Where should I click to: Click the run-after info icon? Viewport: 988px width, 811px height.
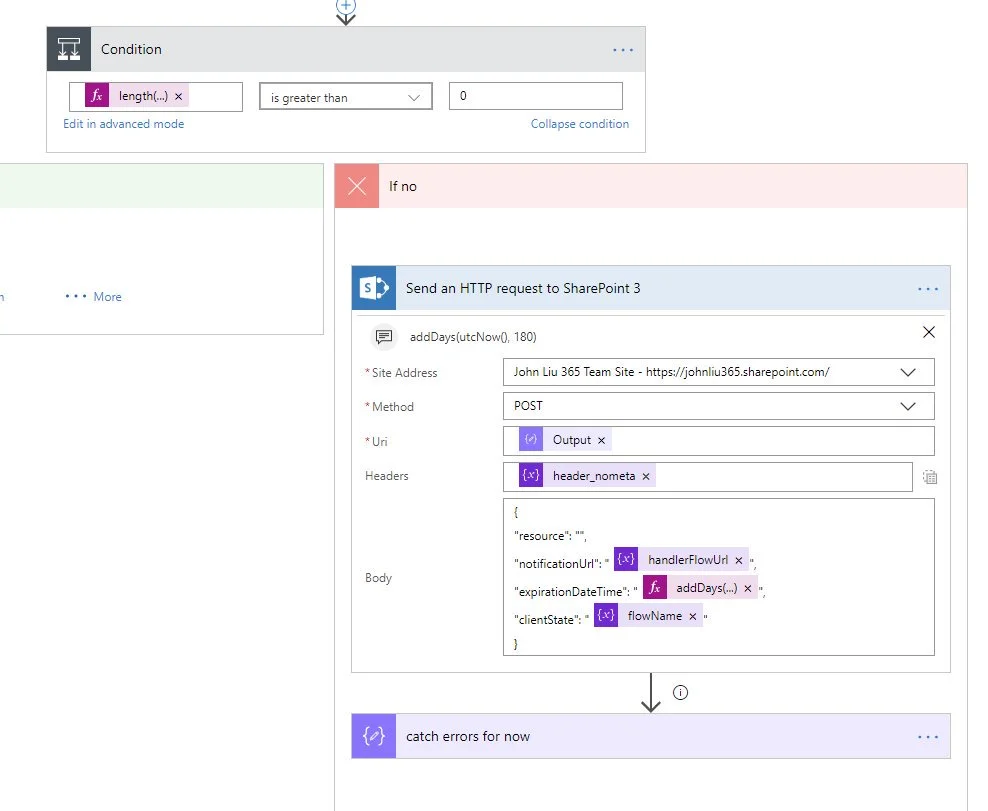click(681, 692)
